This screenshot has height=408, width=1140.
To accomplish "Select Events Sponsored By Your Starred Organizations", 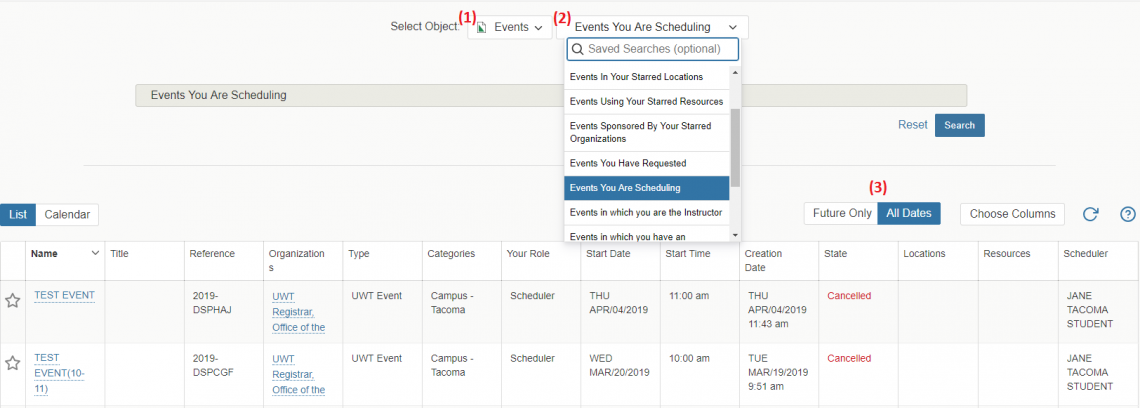I will pyautogui.click(x=647, y=132).
